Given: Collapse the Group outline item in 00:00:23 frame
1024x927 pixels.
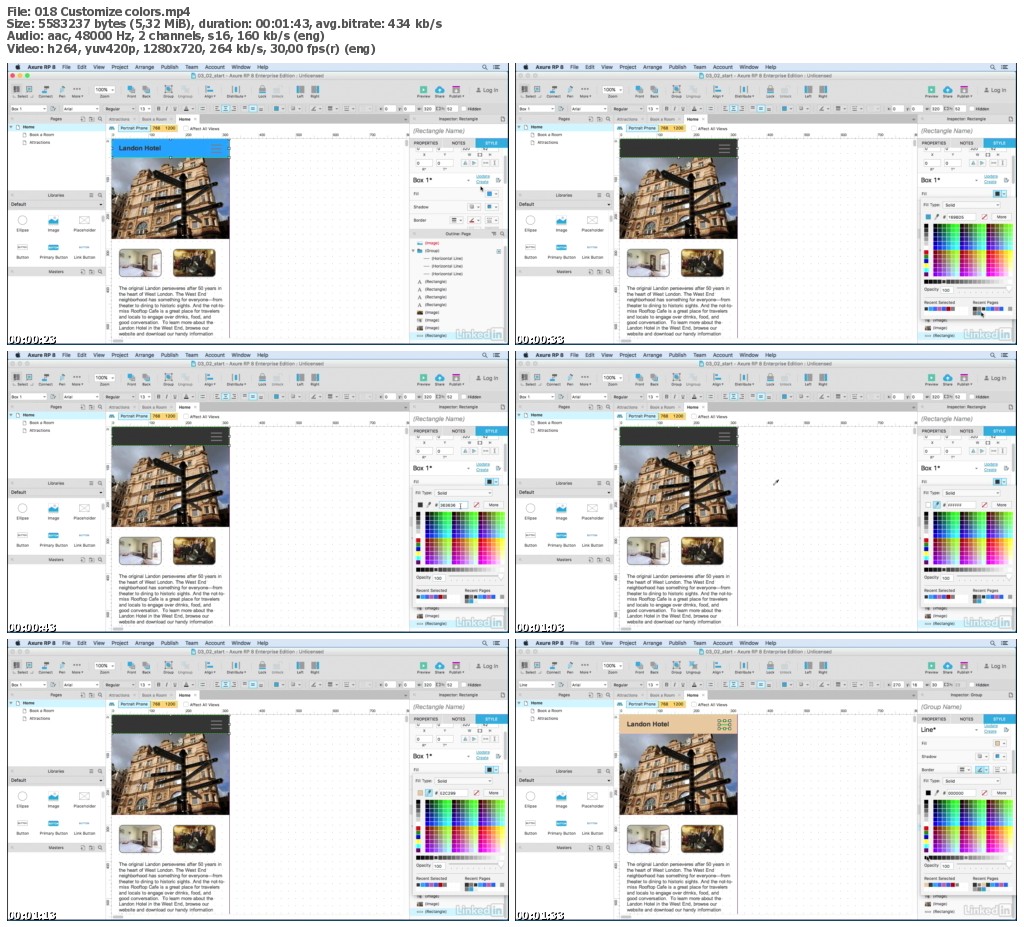Looking at the screenshot, I should (414, 250).
